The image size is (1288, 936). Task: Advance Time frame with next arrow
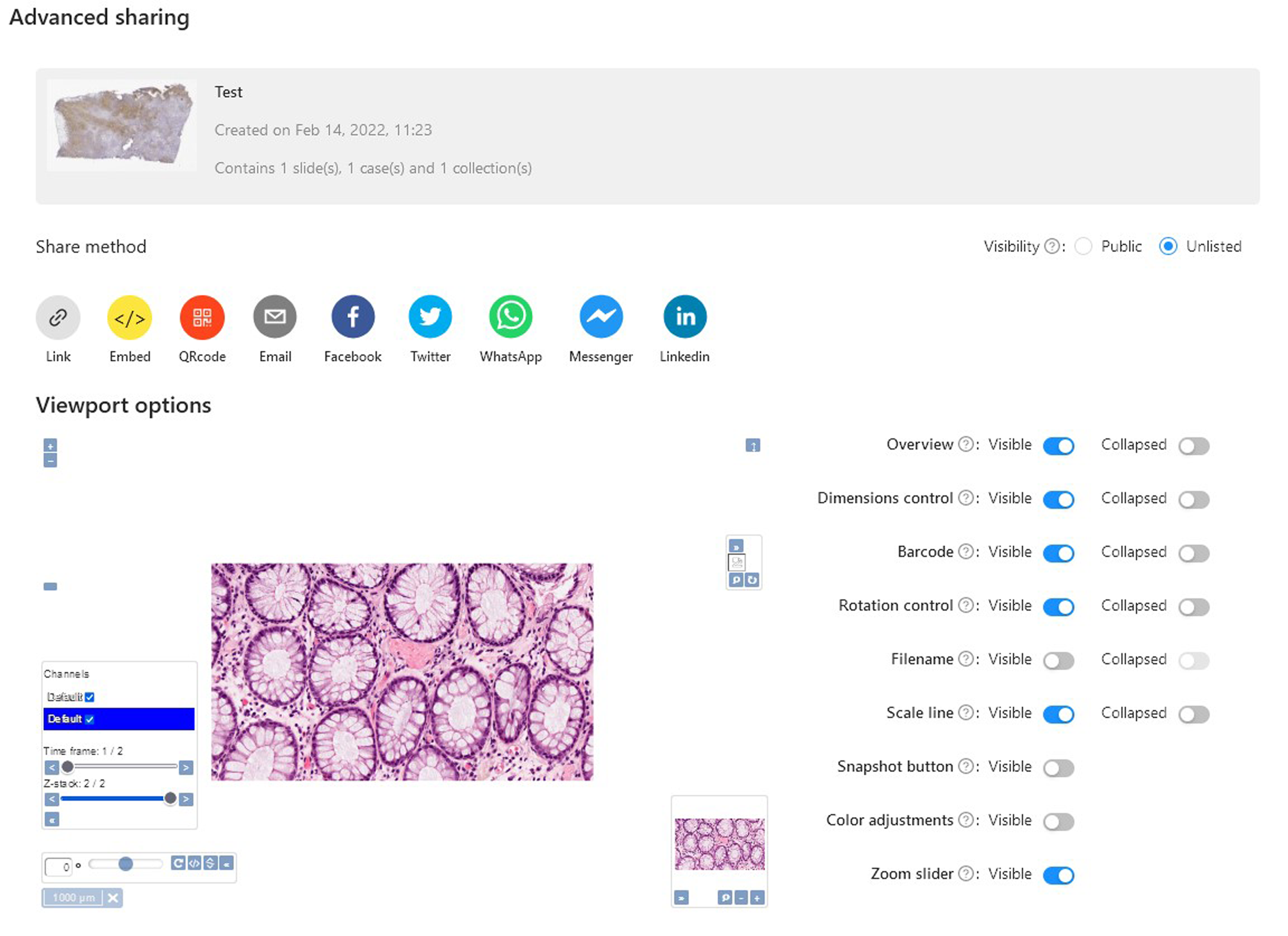[x=186, y=768]
